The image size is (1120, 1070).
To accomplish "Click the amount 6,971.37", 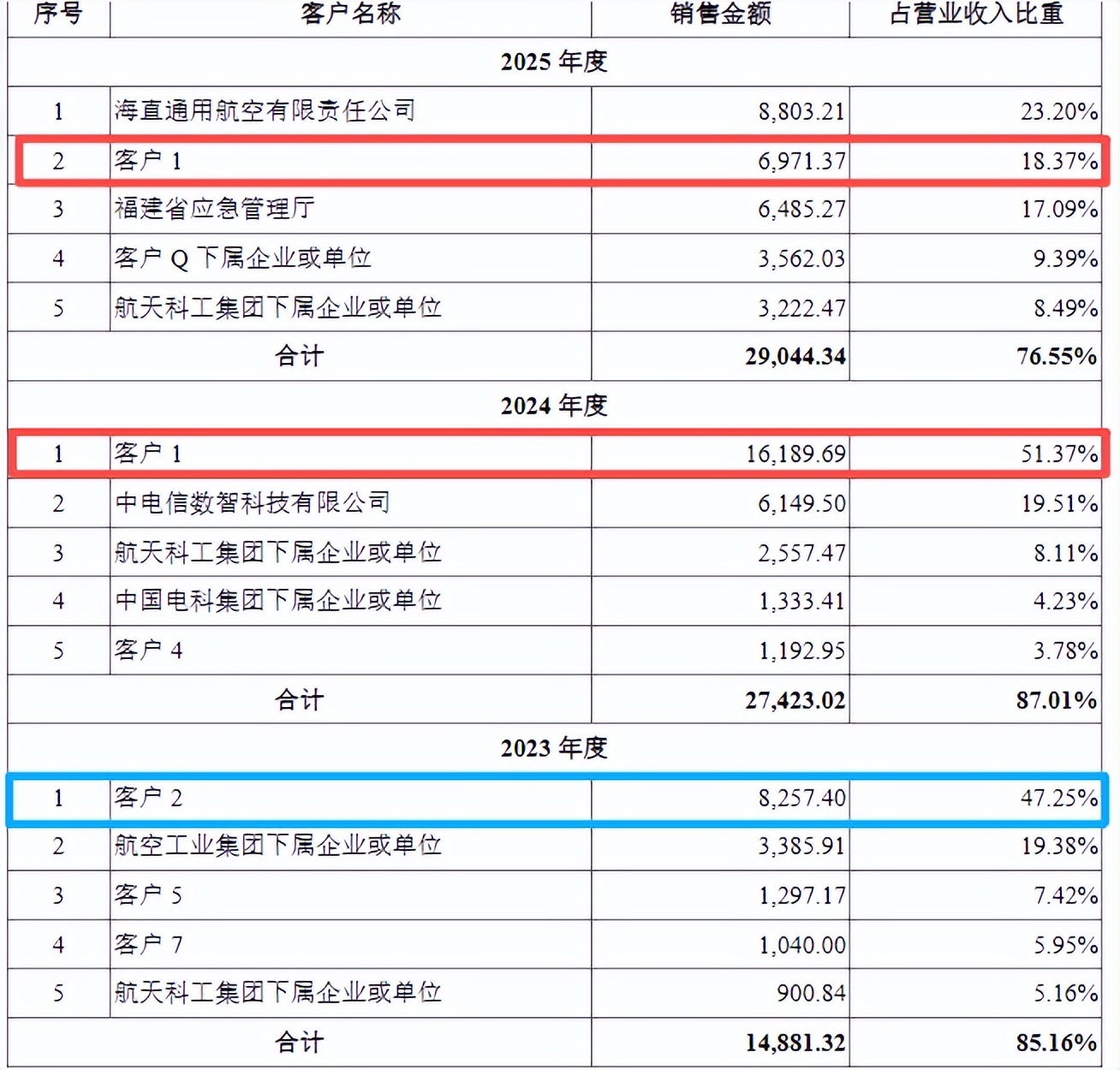I will (801, 161).
